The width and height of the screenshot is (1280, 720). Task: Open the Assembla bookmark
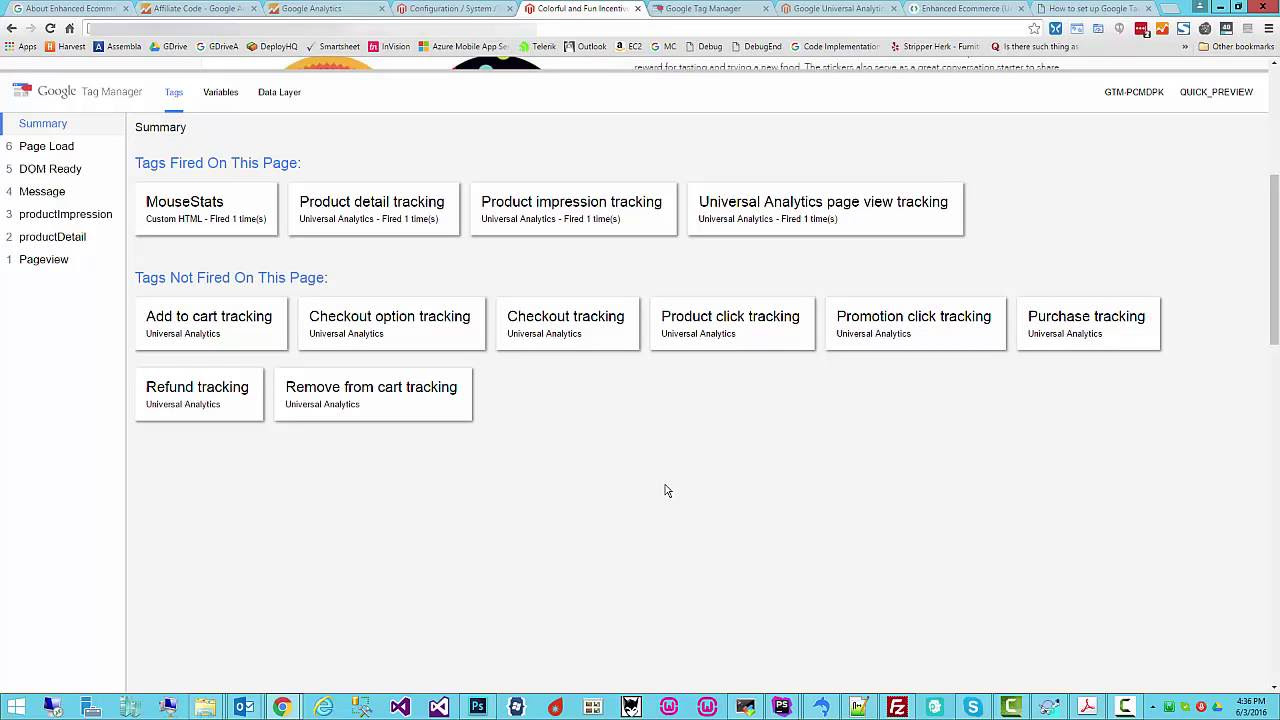[x=118, y=46]
